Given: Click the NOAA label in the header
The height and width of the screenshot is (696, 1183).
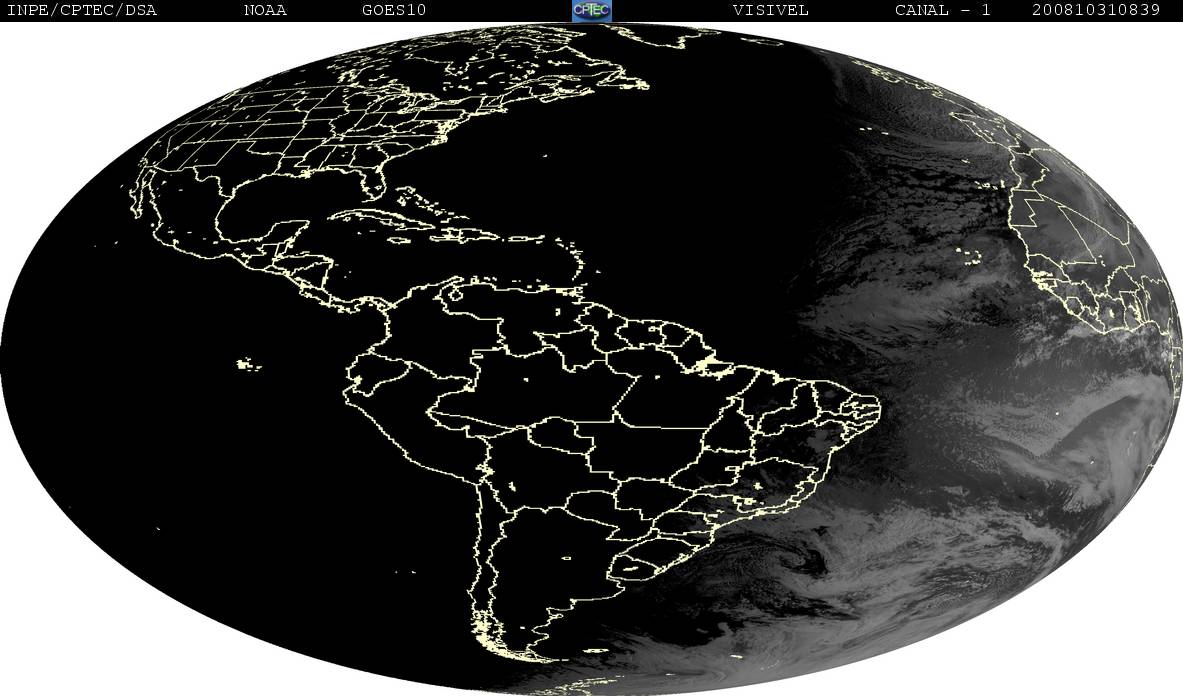Looking at the screenshot, I should 266,11.
